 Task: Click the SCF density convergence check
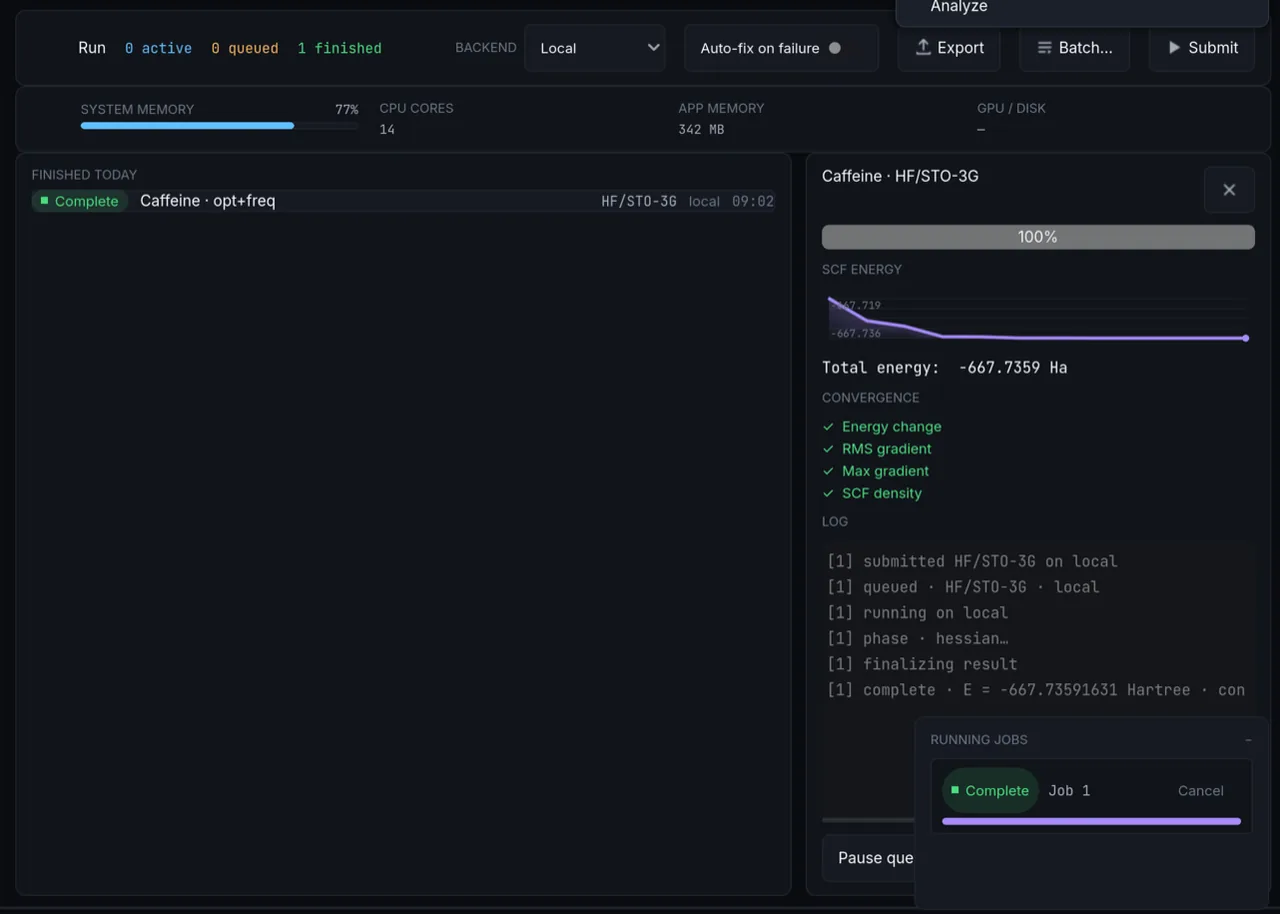(x=872, y=493)
